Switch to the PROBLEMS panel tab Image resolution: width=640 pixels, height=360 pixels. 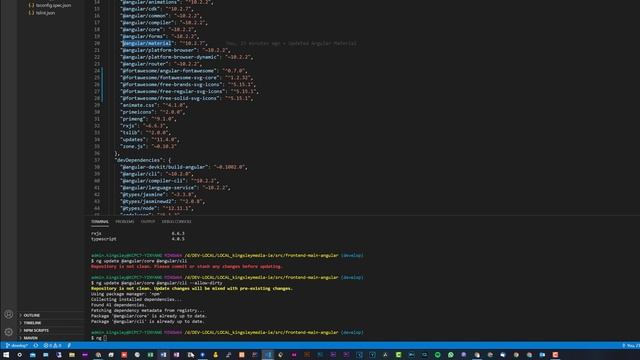(124, 222)
